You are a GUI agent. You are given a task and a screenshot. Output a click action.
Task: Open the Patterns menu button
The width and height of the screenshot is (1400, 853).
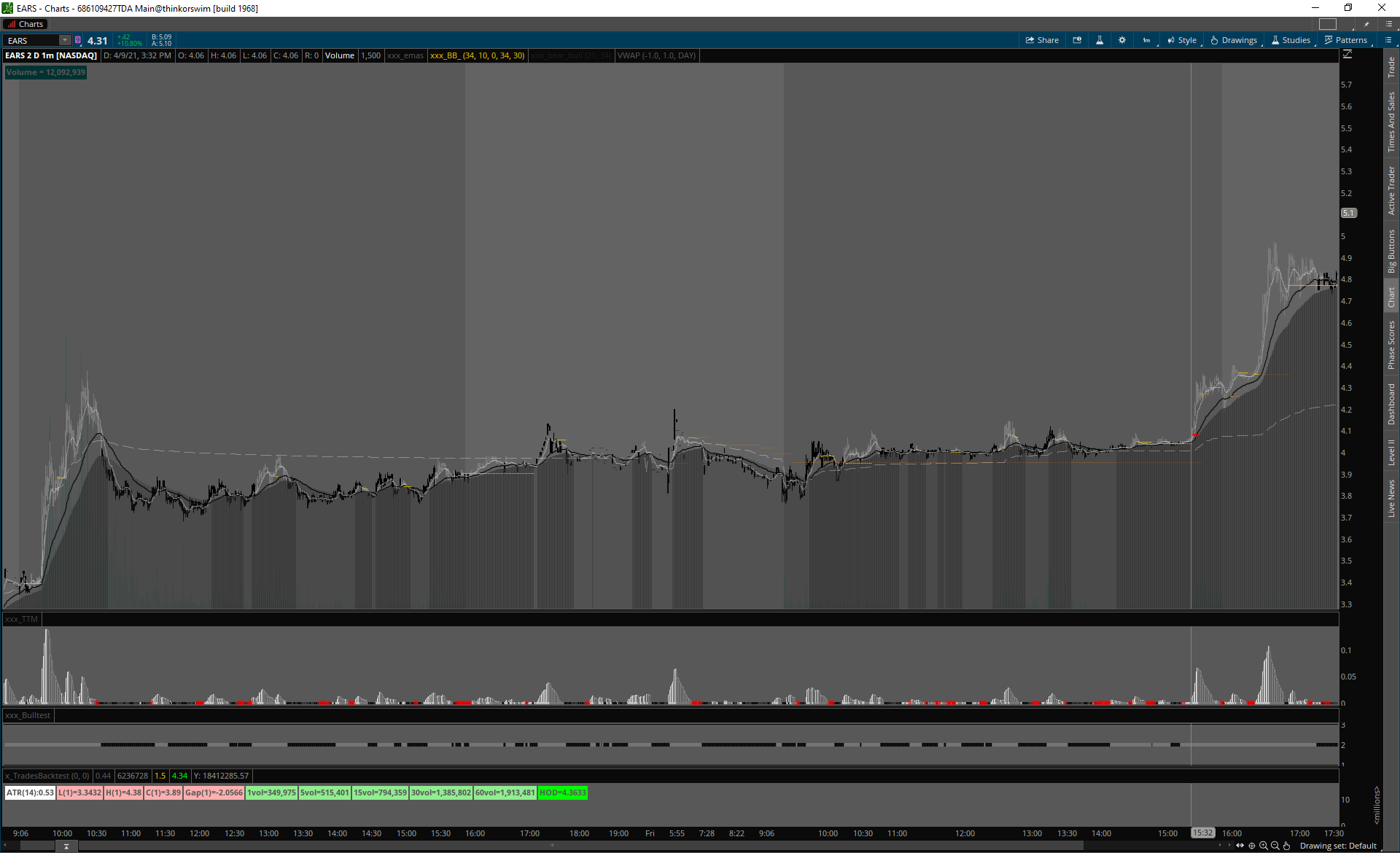pyautogui.click(x=1346, y=40)
